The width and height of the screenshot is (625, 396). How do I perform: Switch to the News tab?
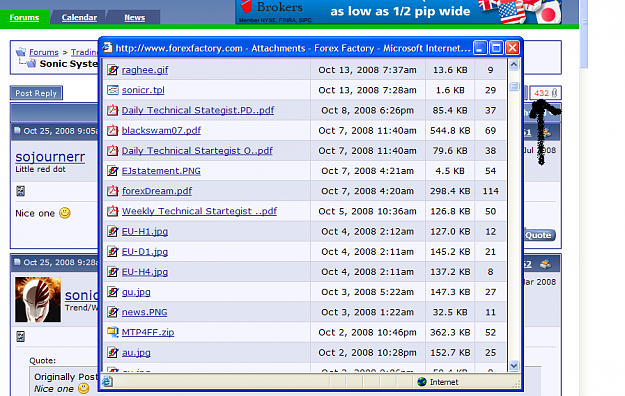pos(134,18)
